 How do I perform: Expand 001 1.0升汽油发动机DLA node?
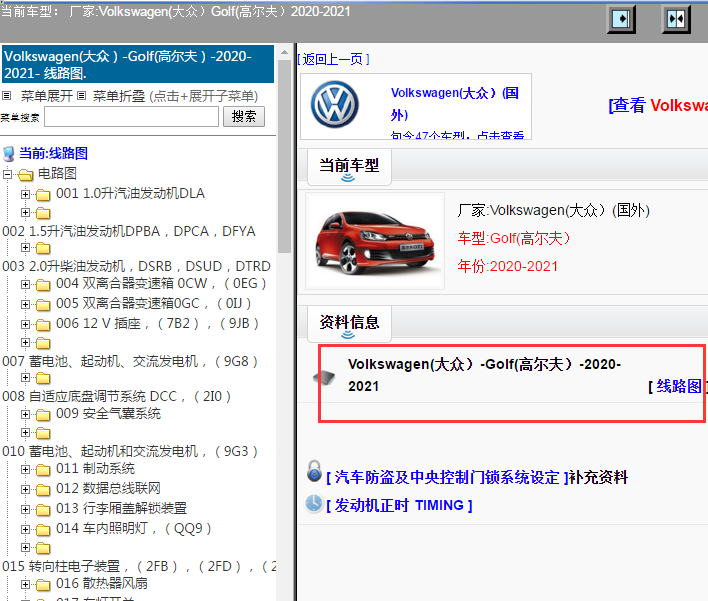pos(25,194)
